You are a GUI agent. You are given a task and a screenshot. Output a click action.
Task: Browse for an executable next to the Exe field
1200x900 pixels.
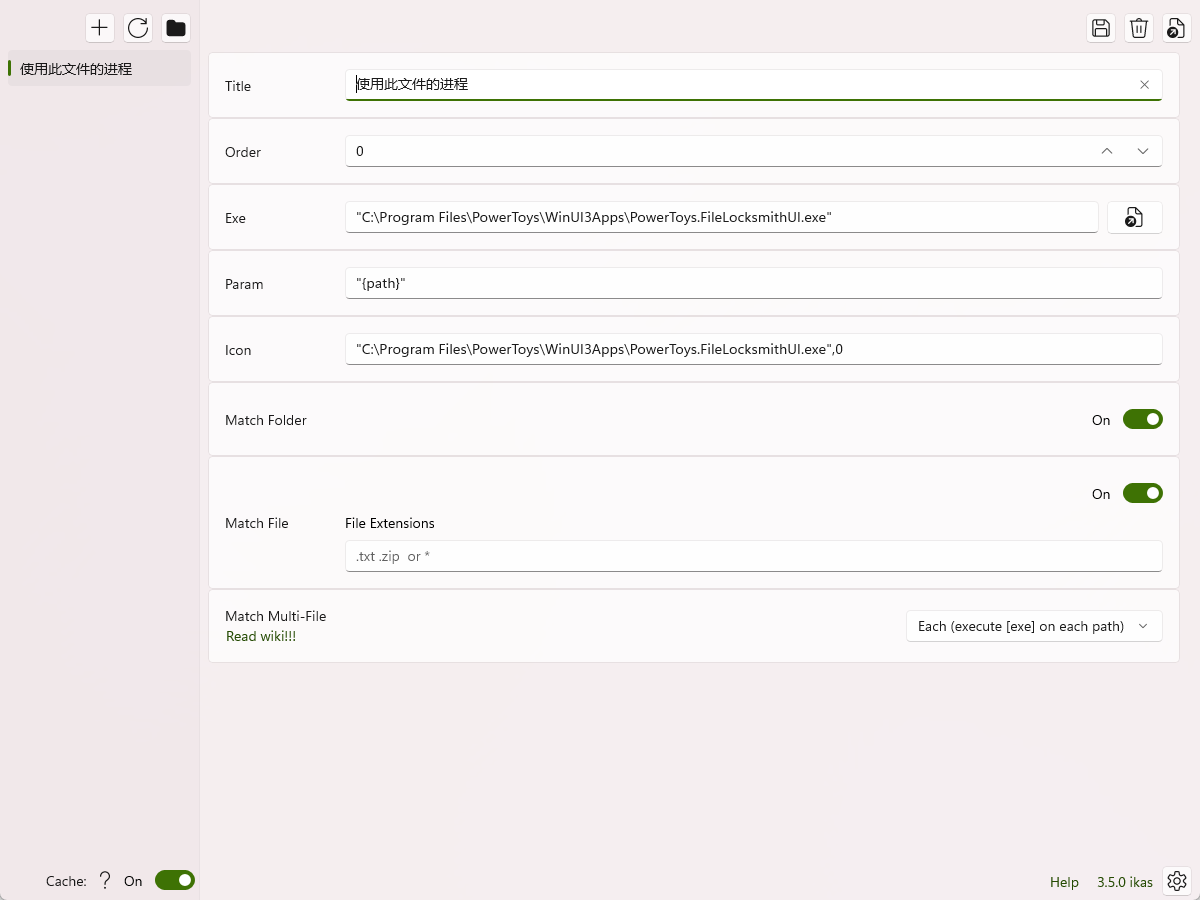coord(1134,217)
